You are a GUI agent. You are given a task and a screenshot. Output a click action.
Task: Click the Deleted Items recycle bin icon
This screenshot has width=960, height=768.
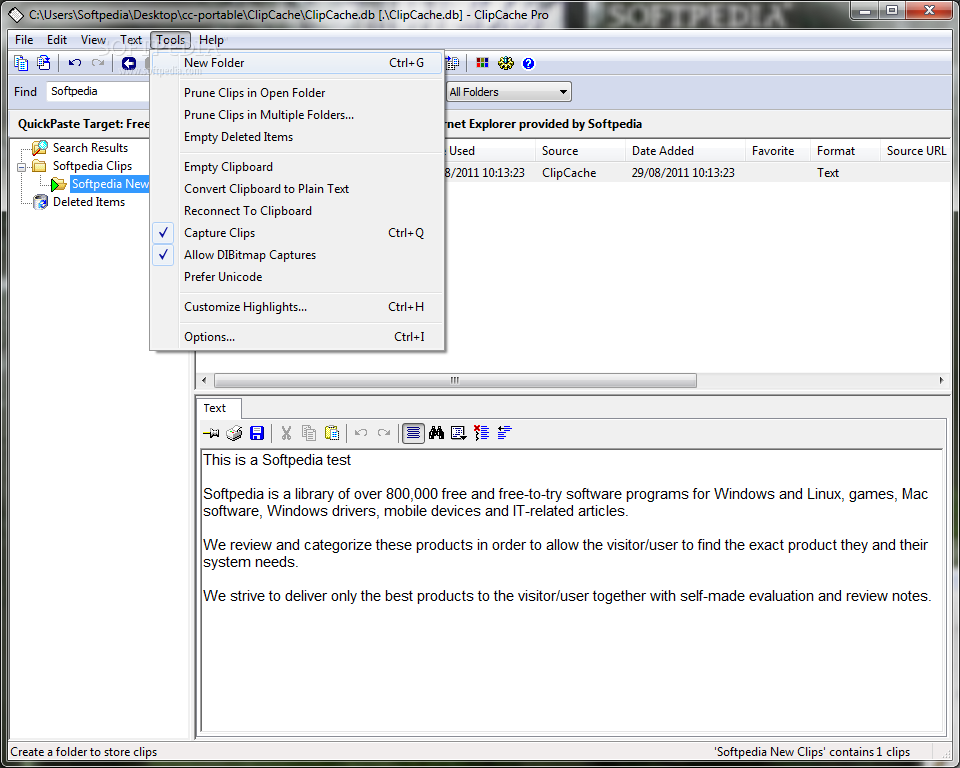(x=41, y=201)
